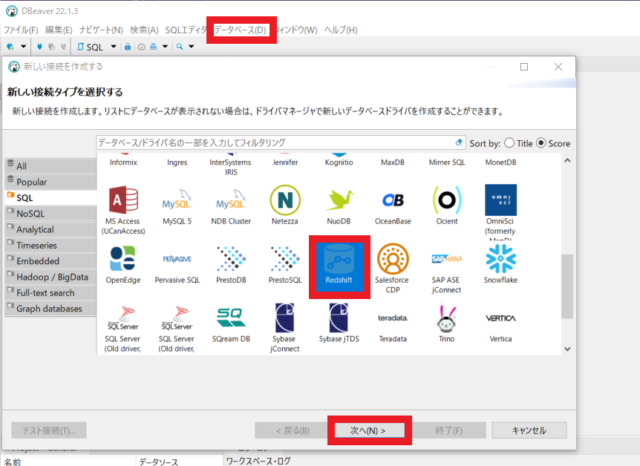
Task: Pick the OmniSci database icon
Action: pyautogui.click(x=501, y=200)
